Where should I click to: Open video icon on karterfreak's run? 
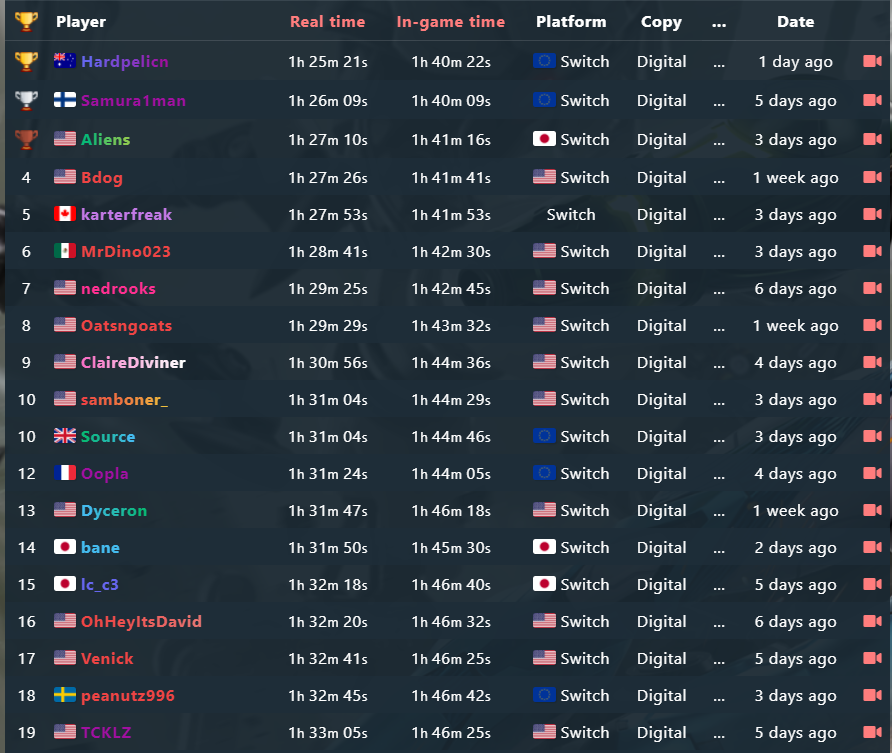click(x=872, y=214)
